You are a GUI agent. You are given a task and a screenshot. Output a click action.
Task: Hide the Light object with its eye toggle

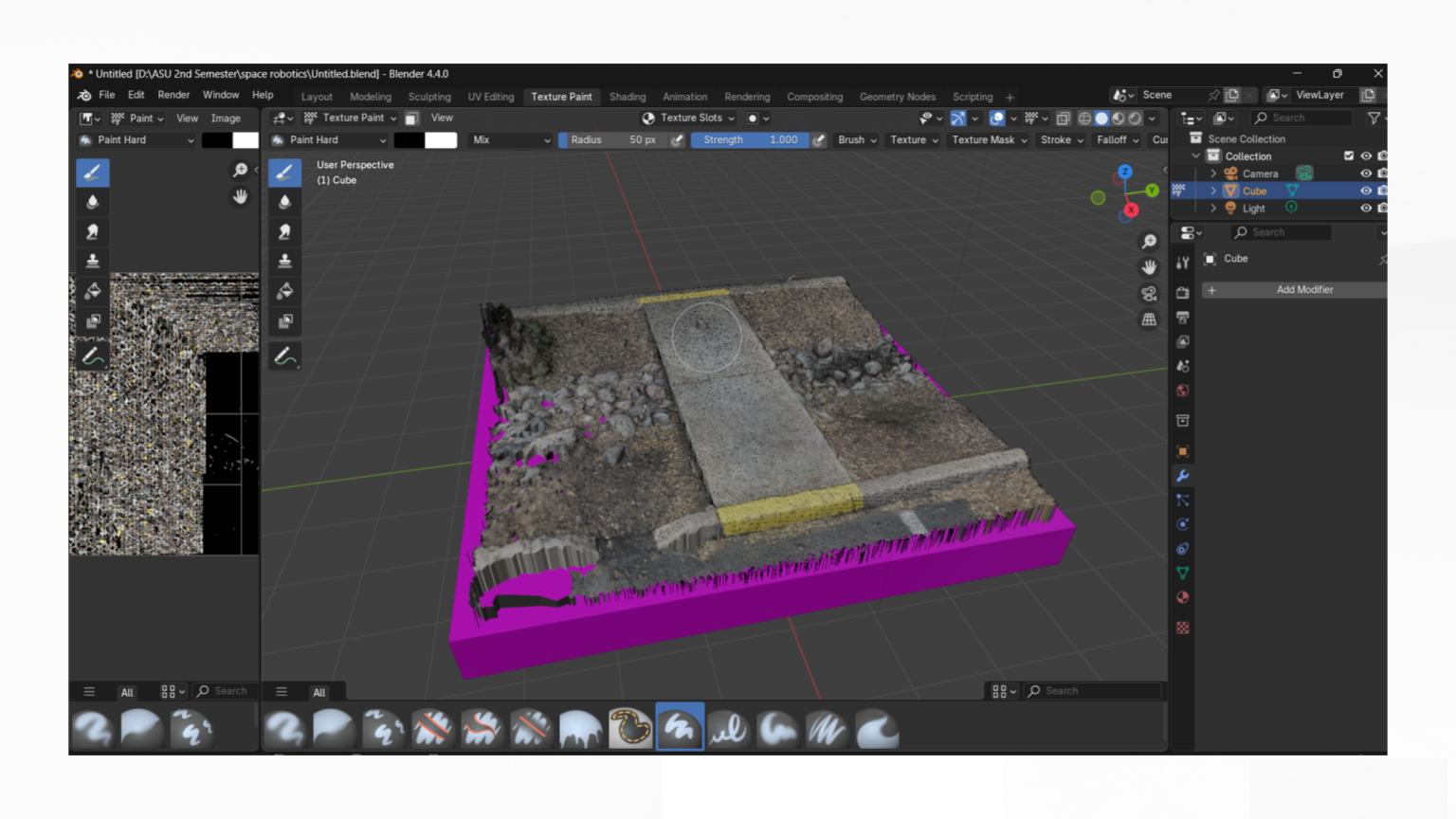point(1366,208)
